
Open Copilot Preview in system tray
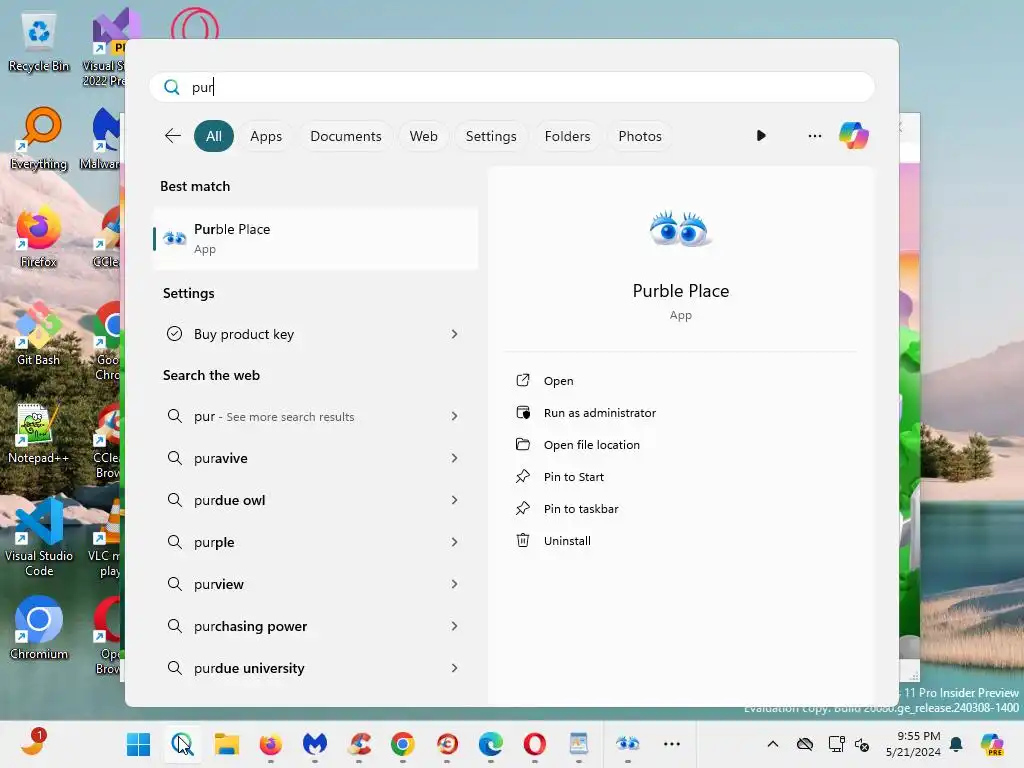(x=992, y=744)
